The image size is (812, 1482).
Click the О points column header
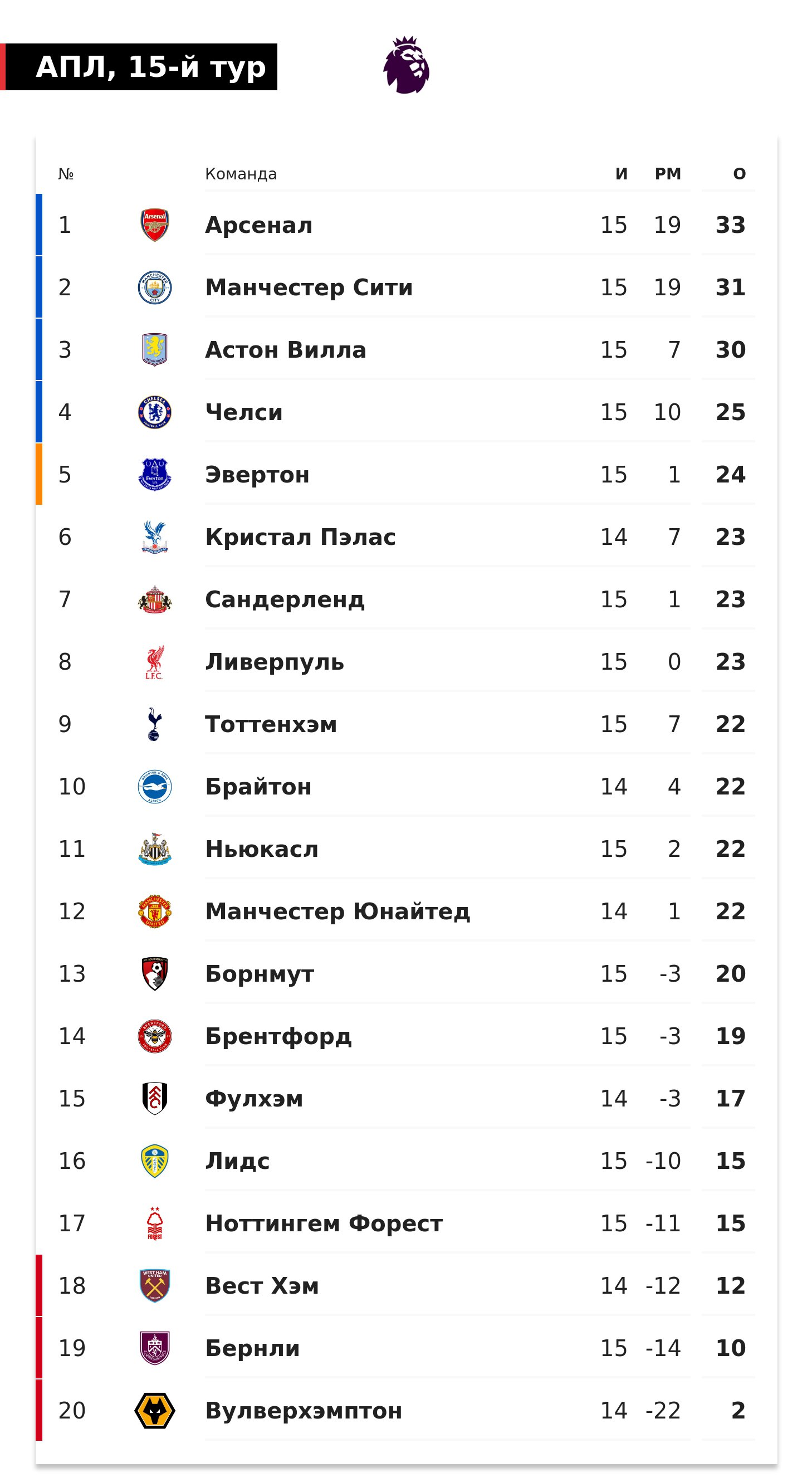point(739,174)
